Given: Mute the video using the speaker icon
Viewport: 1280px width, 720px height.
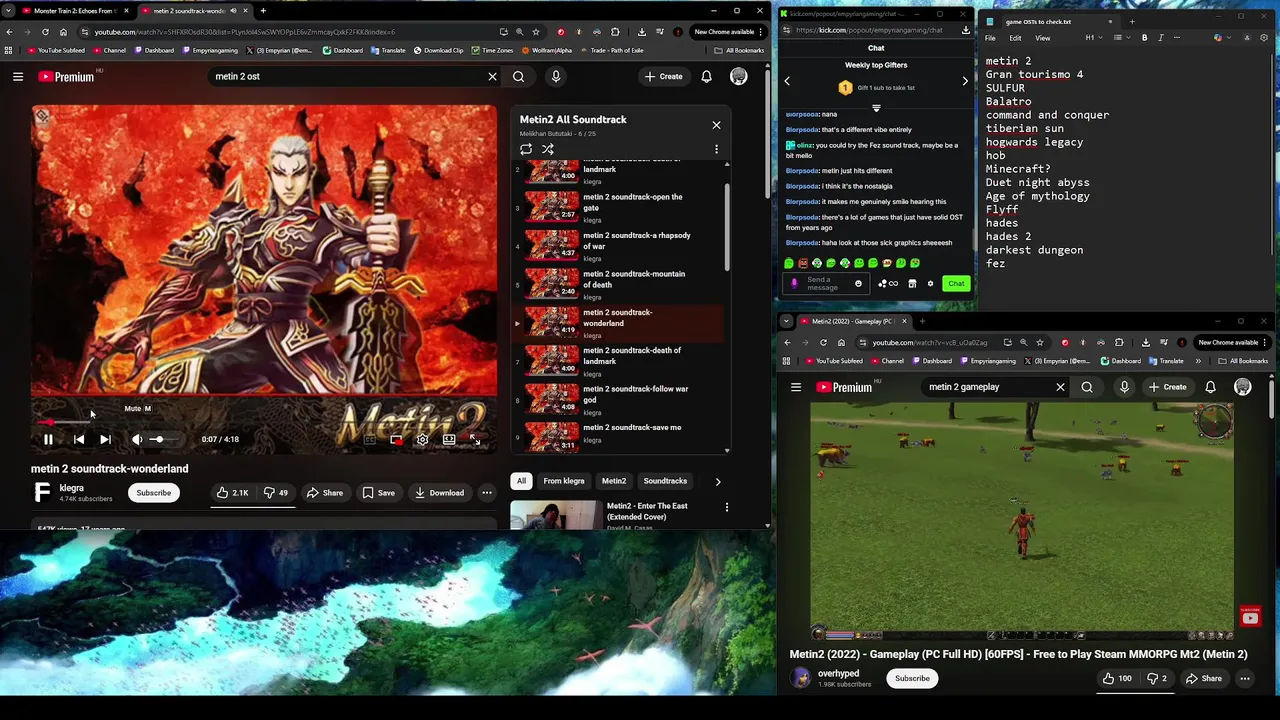Looking at the screenshot, I should (x=137, y=439).
